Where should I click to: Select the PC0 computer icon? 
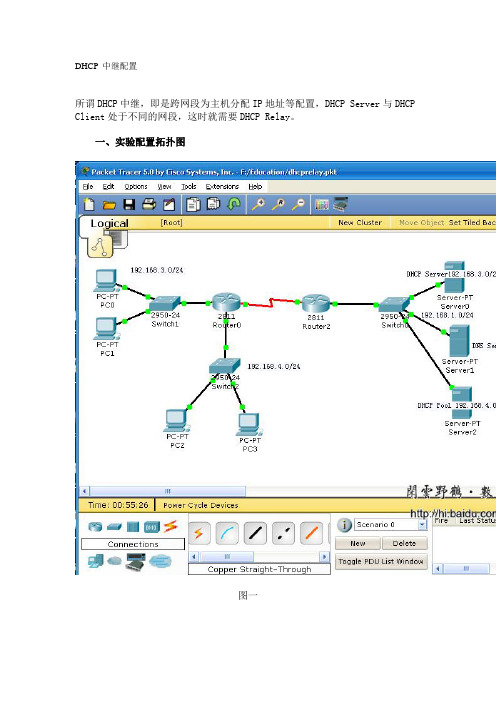106,281
